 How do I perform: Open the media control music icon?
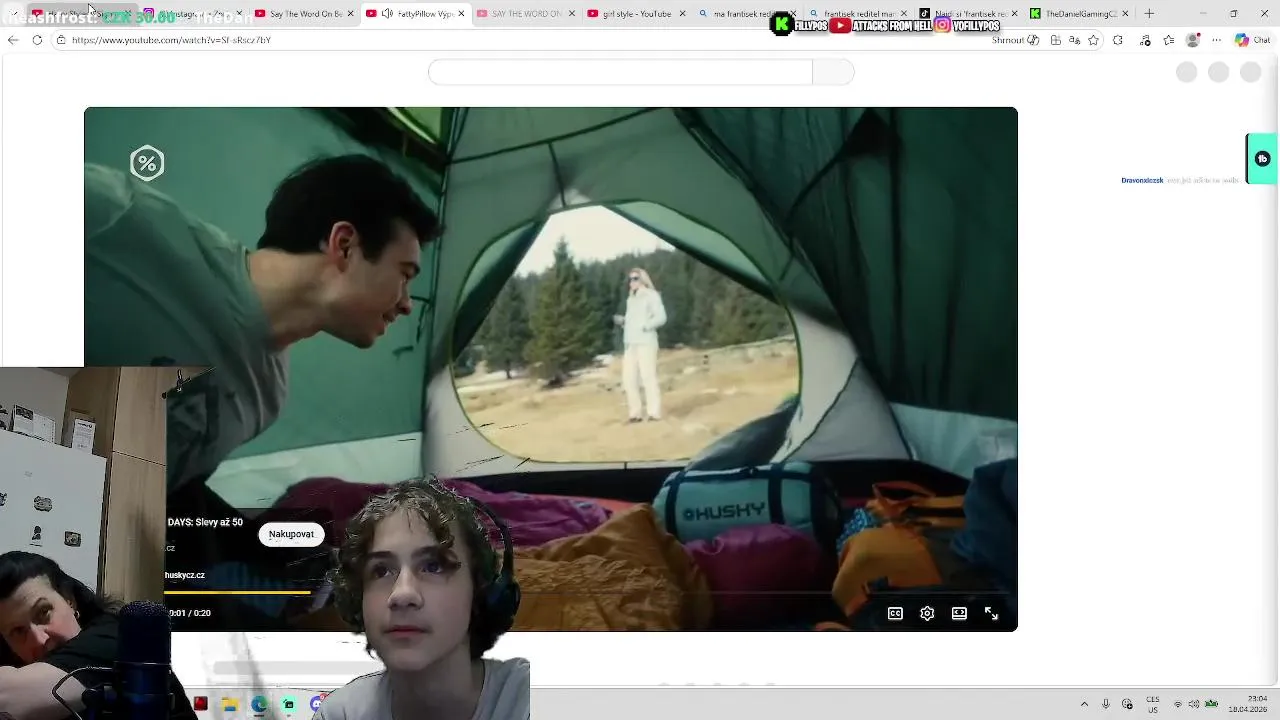click(1145, 40)
